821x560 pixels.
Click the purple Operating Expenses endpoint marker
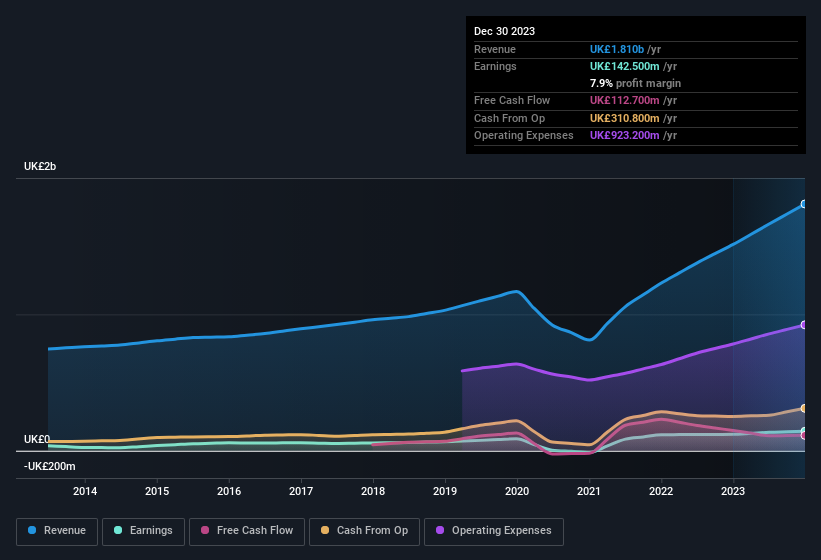point(804,325)
